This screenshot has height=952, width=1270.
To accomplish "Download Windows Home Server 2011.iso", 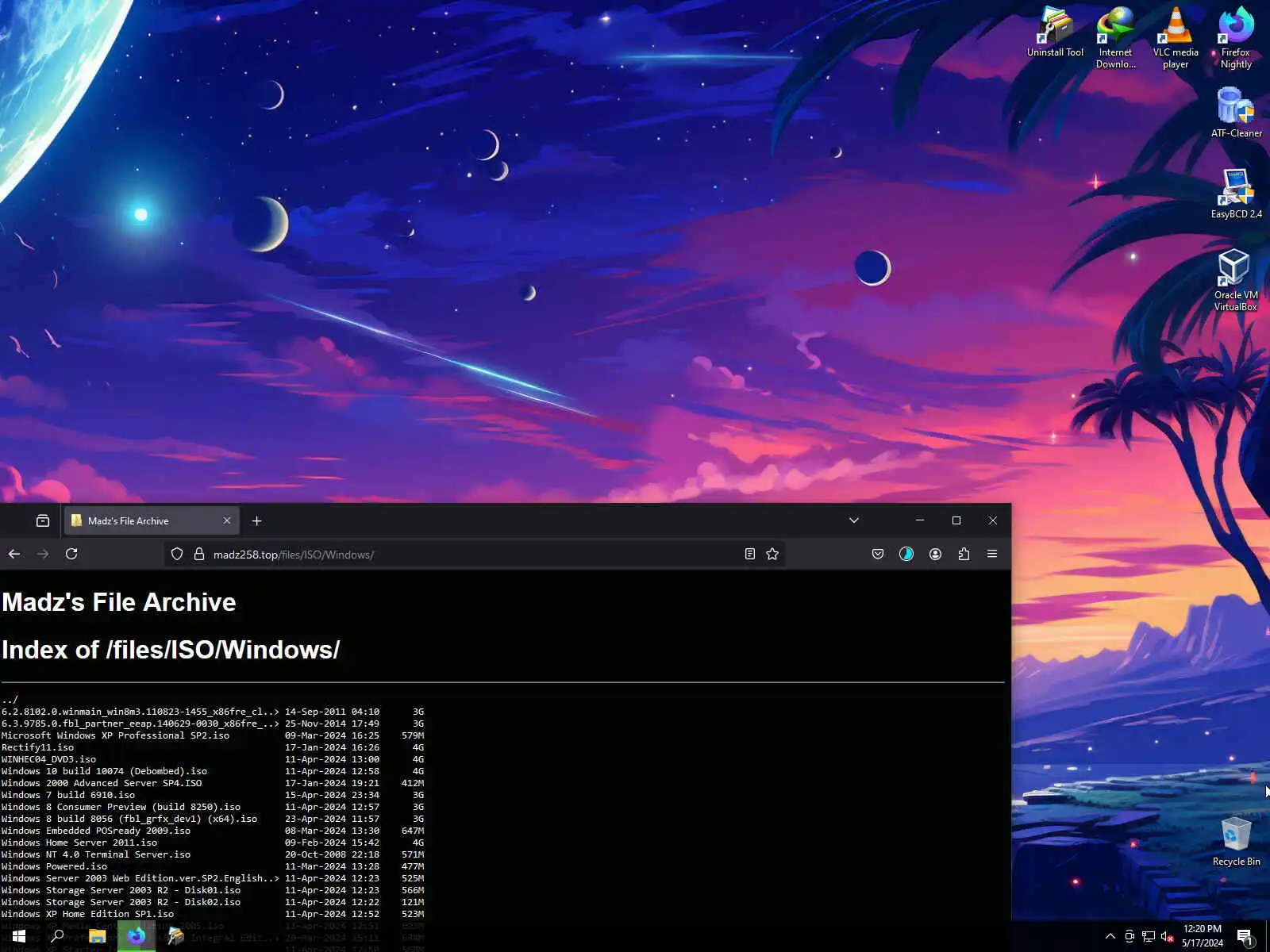I will (79, 843).
